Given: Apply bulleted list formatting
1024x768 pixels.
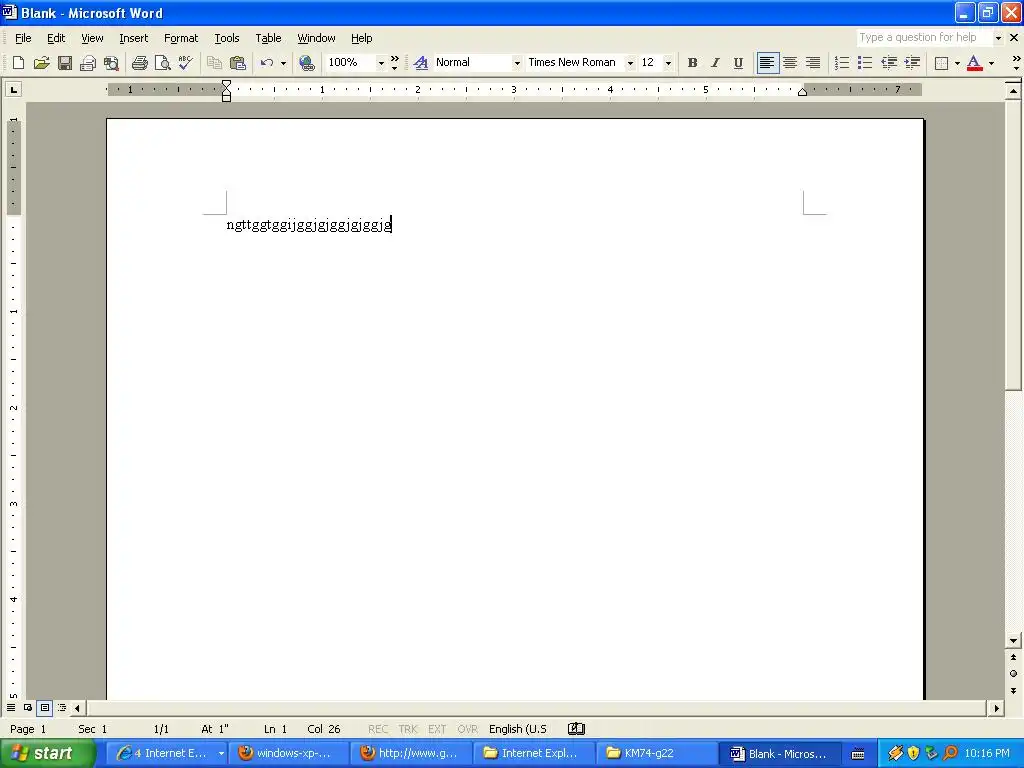Looking at the screenshot, I should pyautogui.click(x=865, y=63).
